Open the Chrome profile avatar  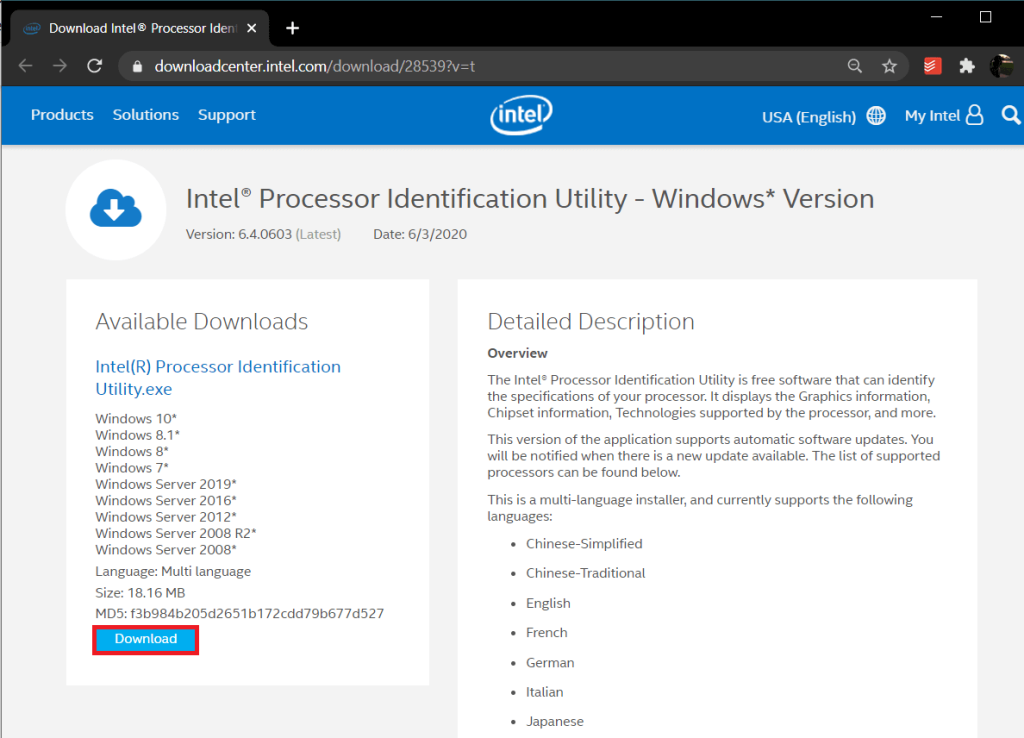(x=1002, y=66)
